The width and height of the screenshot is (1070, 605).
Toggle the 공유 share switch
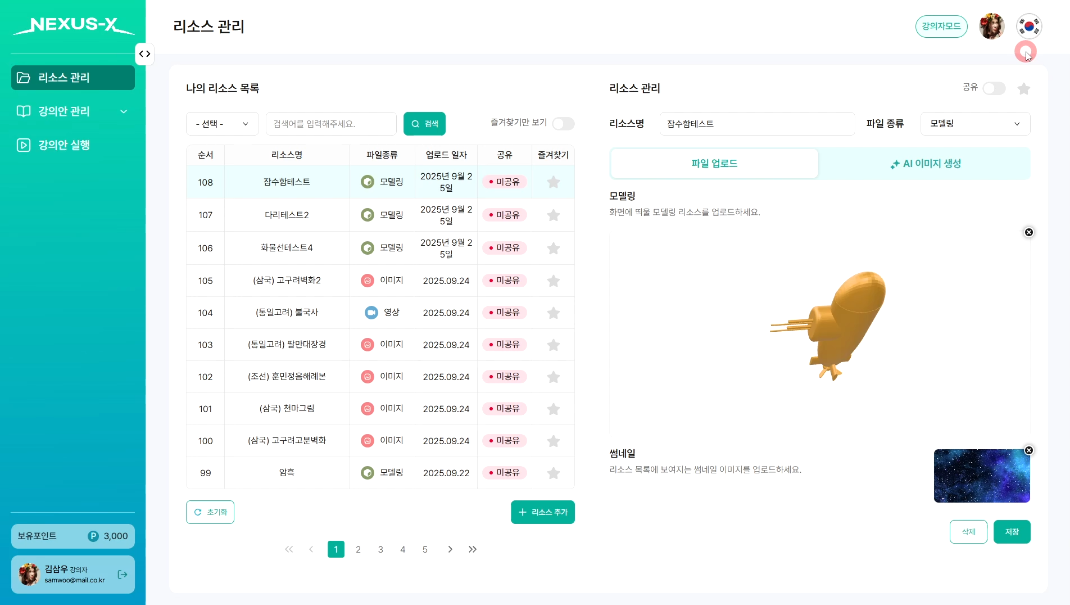click(994, 88)
